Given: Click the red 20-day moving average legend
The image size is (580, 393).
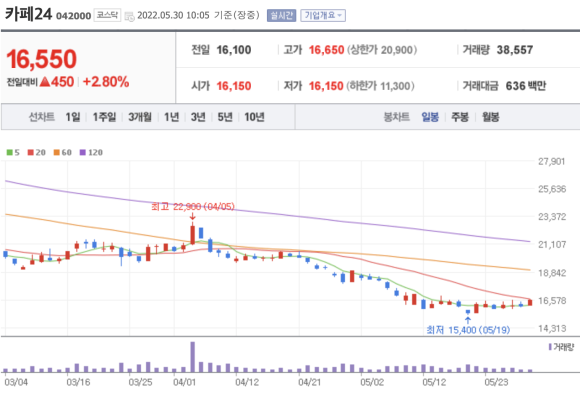Looking at the screenshot, I should click(37, 152).
